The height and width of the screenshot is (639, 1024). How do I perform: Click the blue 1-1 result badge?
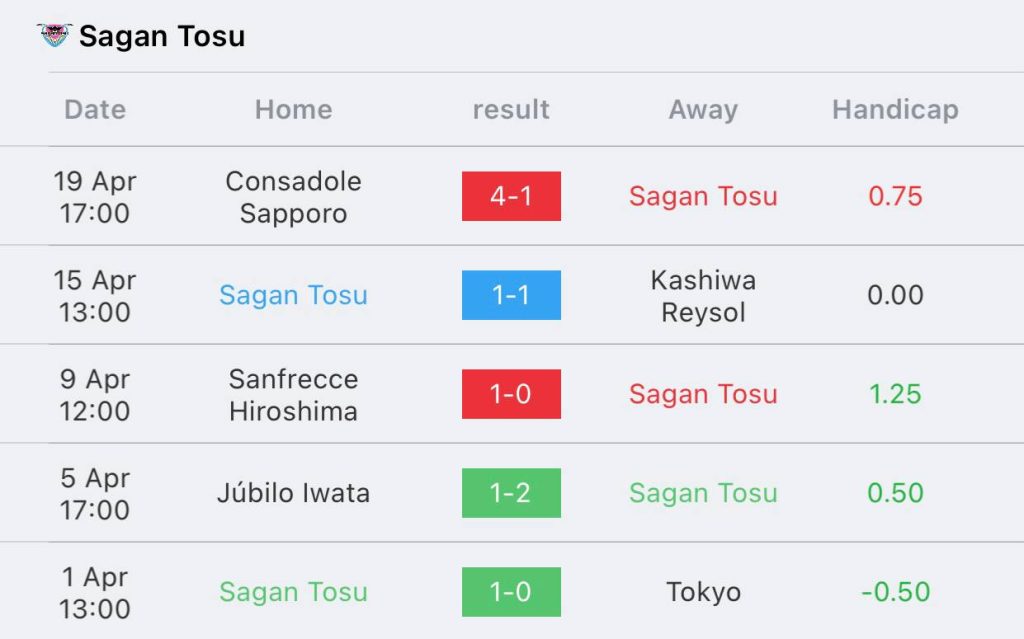[x=511, y=295]
